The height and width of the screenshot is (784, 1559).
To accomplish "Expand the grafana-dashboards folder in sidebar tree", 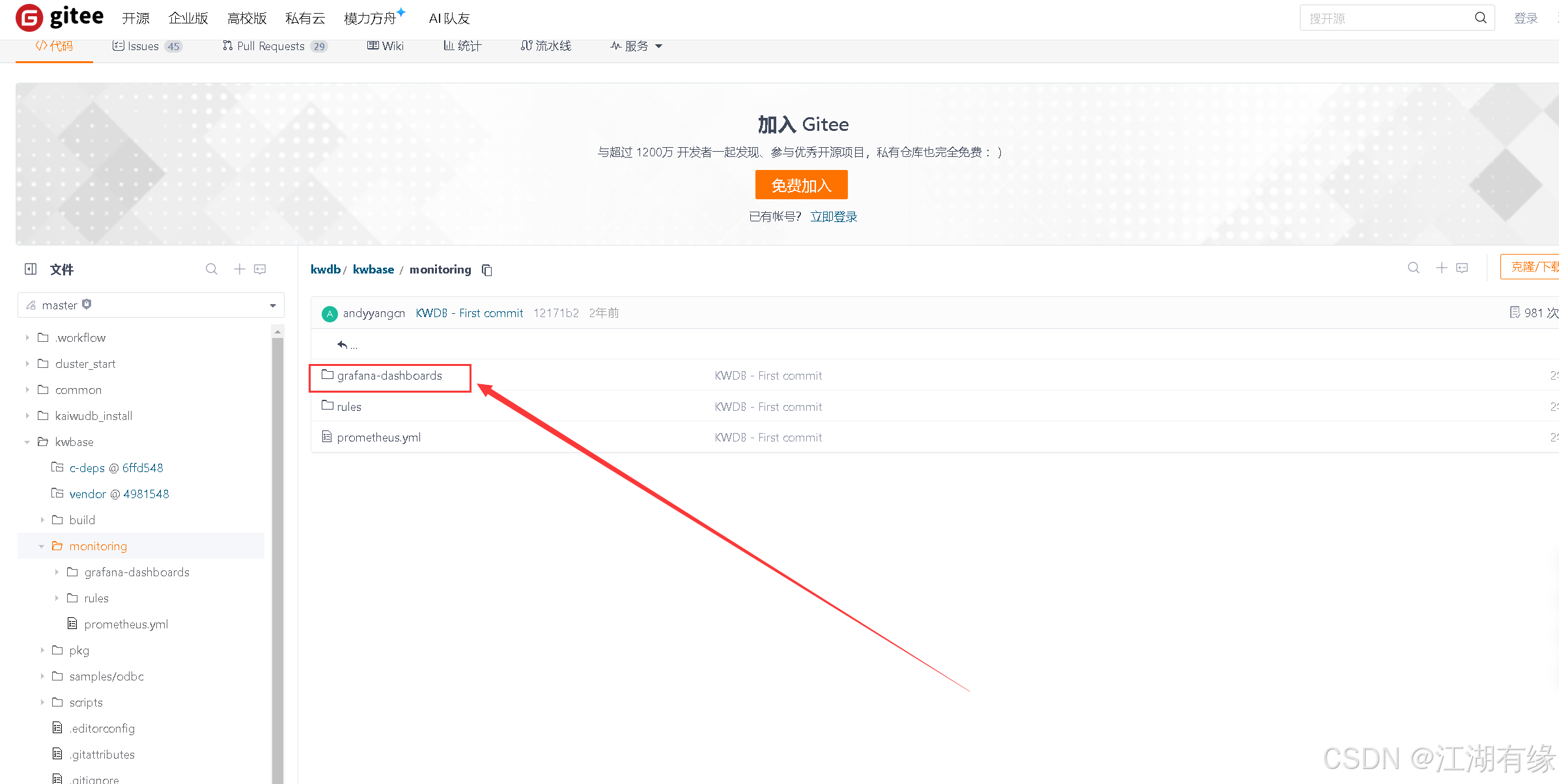I will coord(57,572).
